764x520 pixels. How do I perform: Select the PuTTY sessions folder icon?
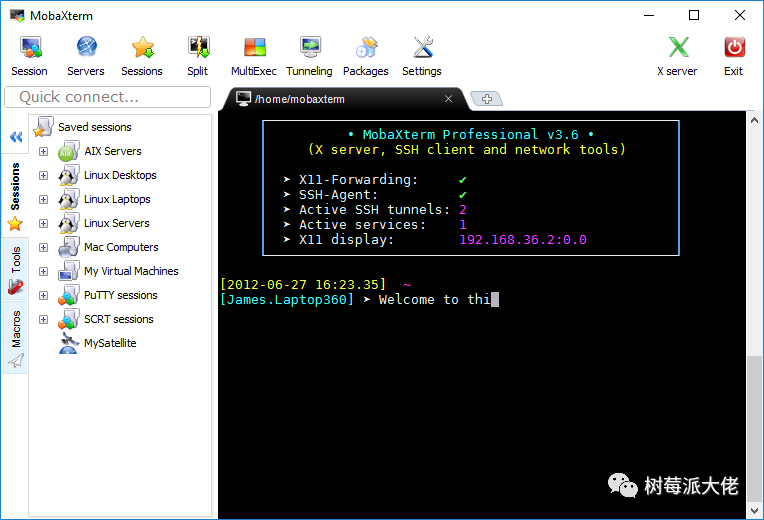[68, 295]
